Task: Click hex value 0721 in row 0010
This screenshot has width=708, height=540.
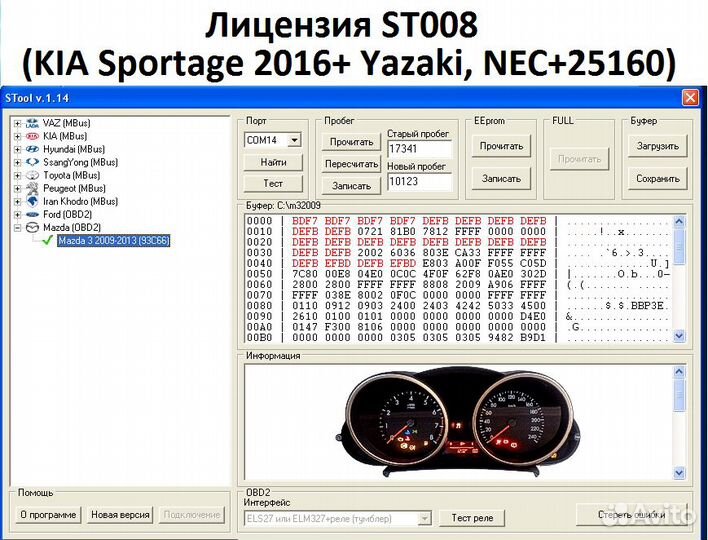Action: (x=370, y=232)
